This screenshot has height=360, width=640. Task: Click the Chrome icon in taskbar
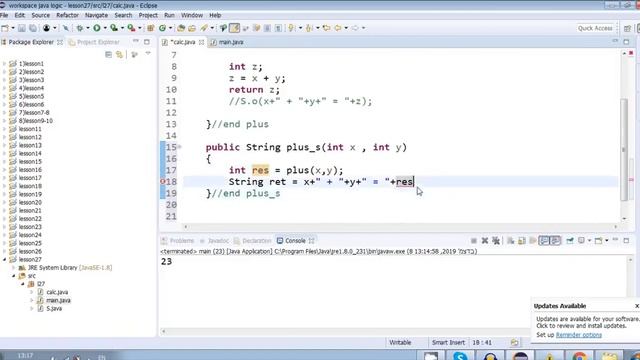tap(579, 356)
